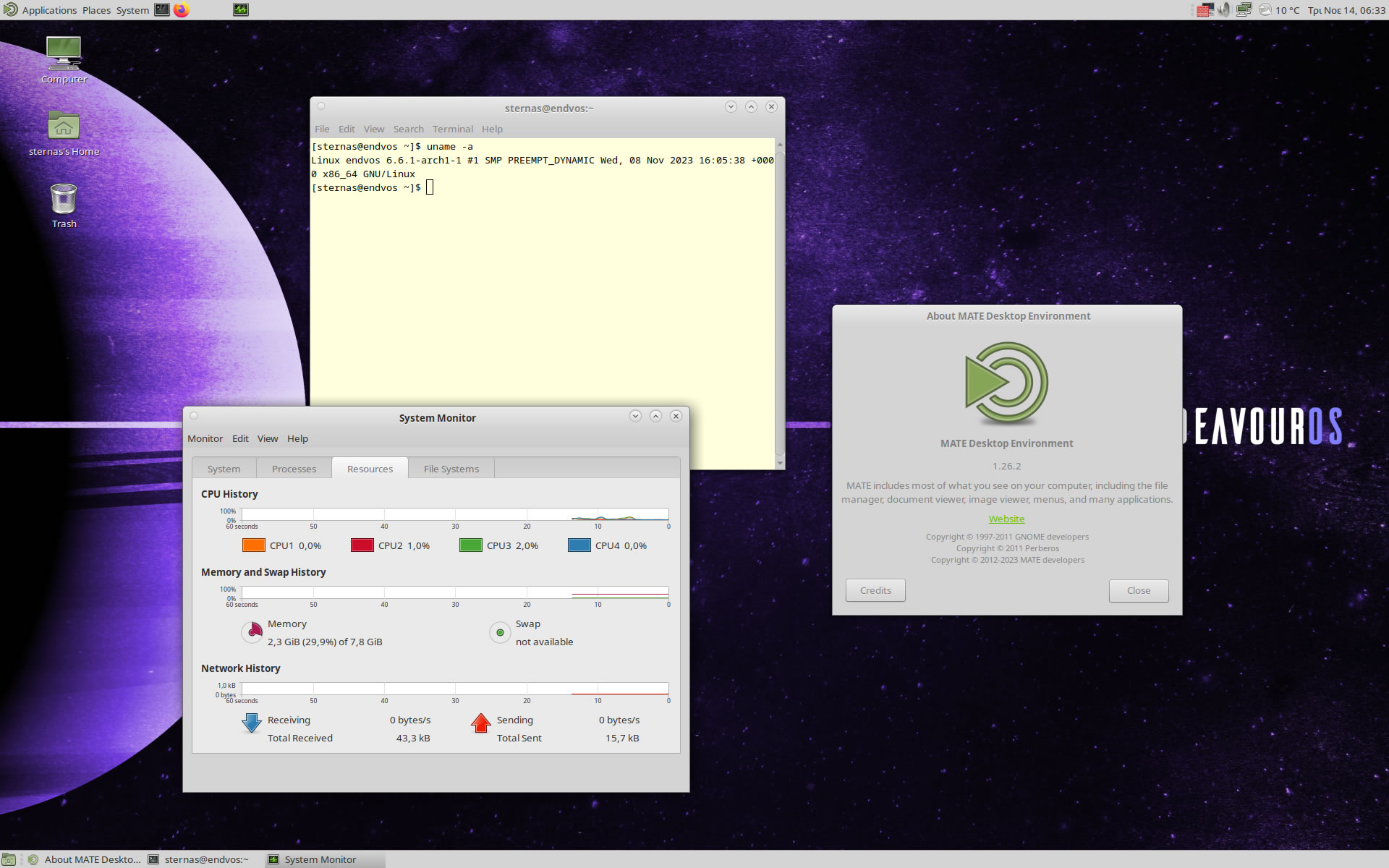1389x868 pixels.
Task: Click the MATE version 1.26.2 text
Action: click(1006, 466)
